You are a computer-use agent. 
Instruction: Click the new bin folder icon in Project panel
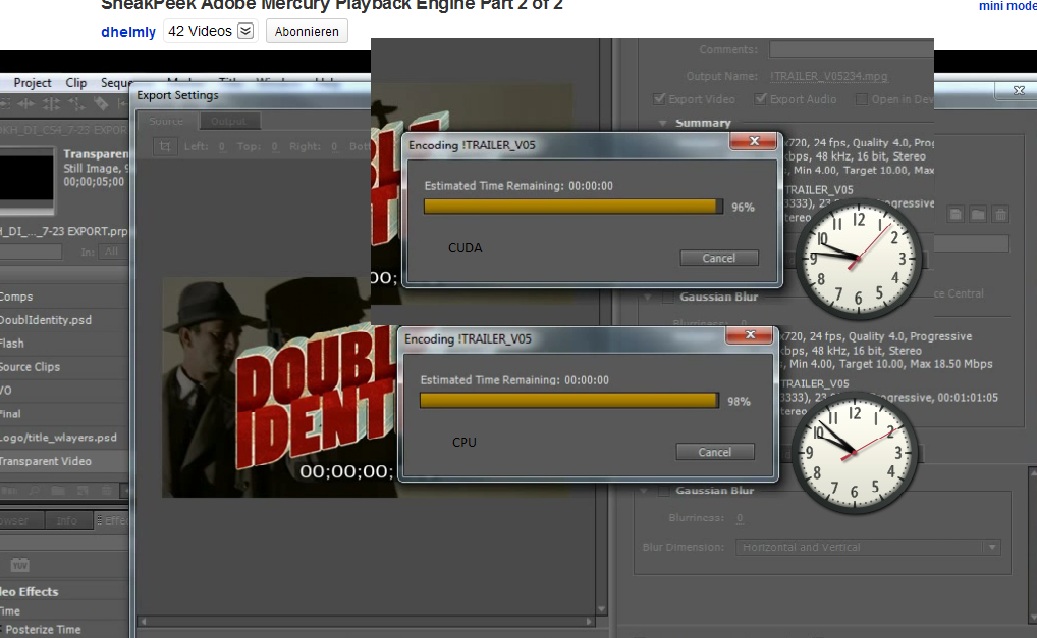click(58, 491)
